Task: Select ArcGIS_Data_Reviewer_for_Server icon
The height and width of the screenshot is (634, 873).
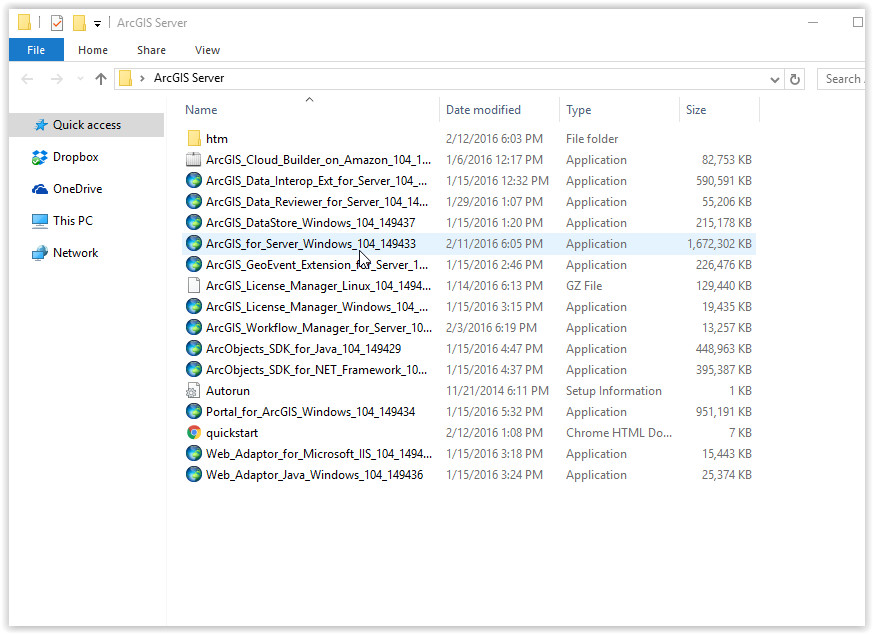Action: click(194, 201)
